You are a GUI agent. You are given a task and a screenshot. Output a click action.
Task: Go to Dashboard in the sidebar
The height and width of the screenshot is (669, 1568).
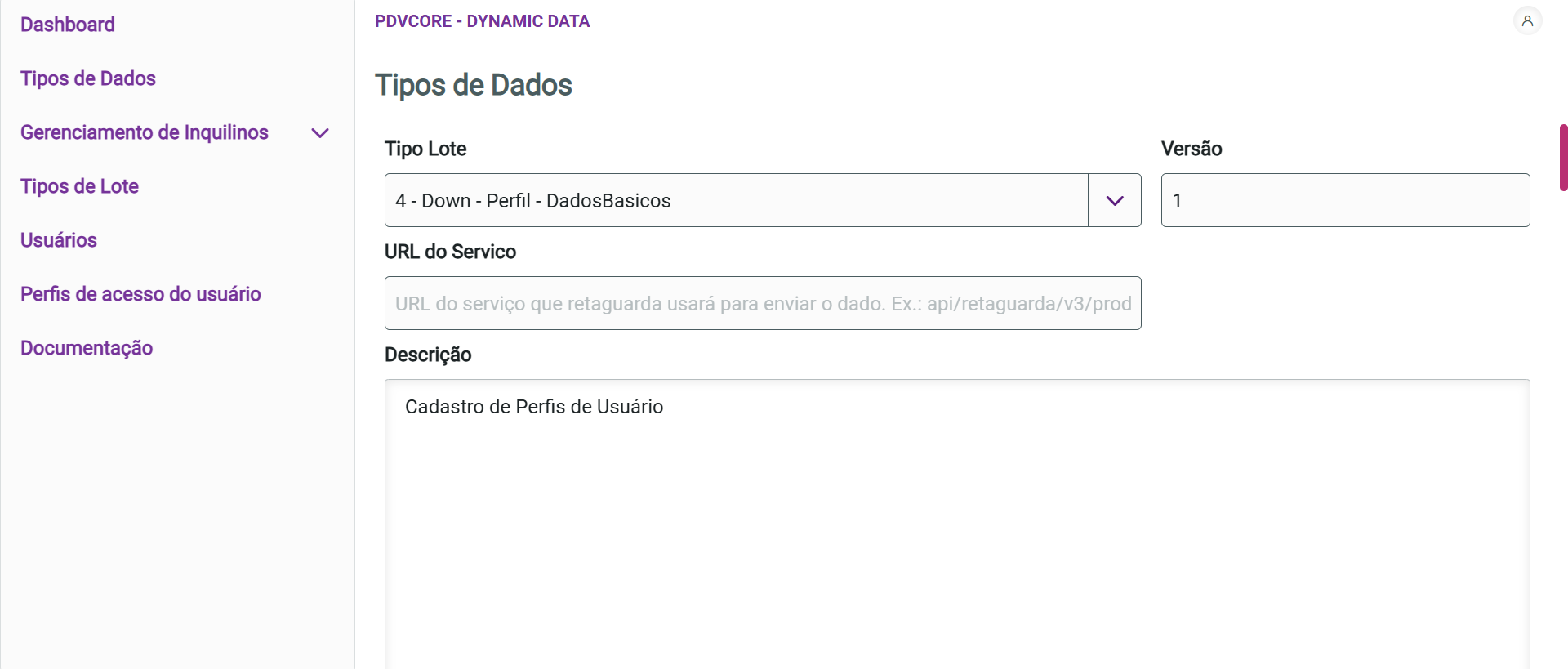[68, 25]
